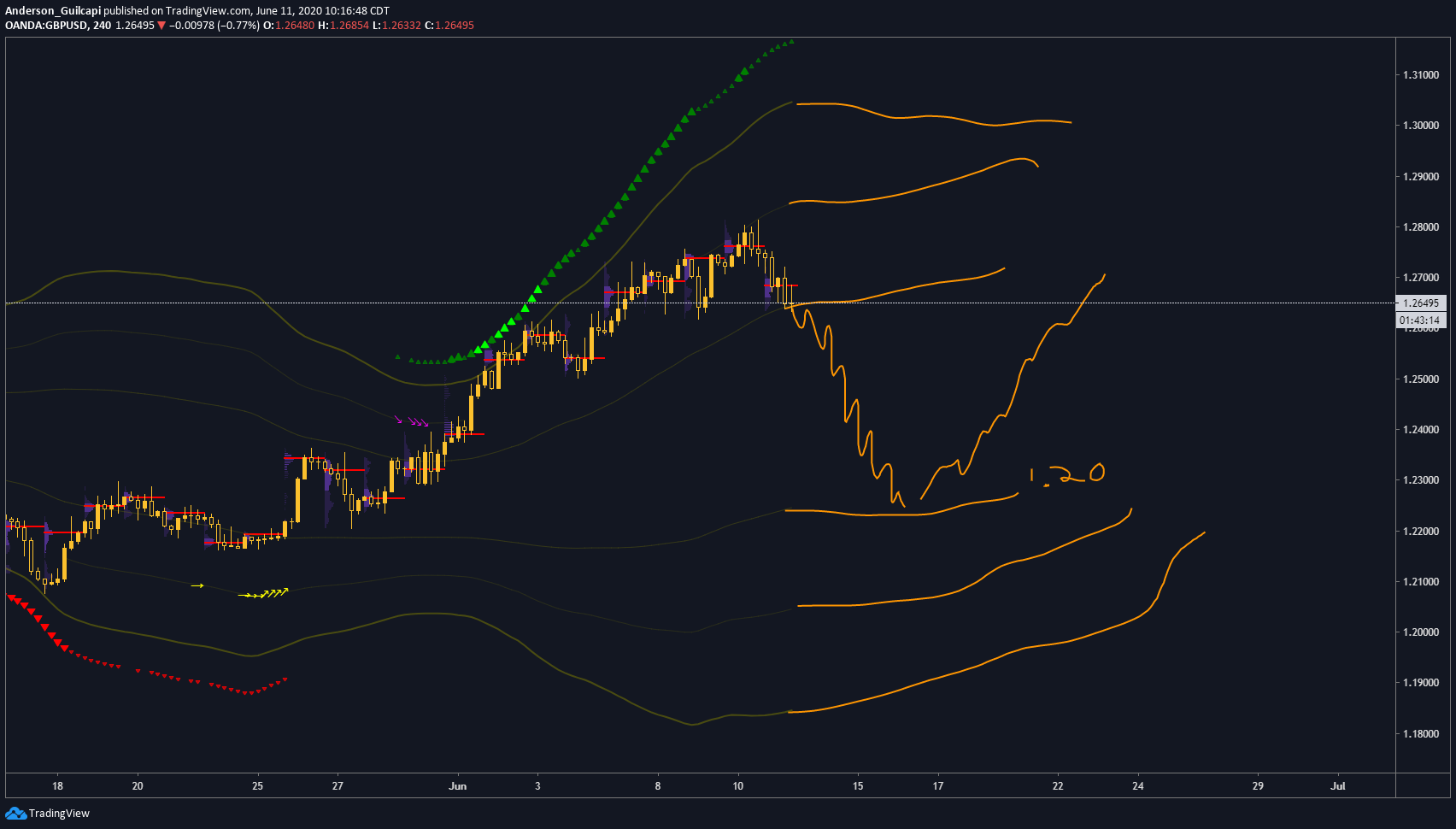Click the 1.29000 price axis label

point(1420,177)
